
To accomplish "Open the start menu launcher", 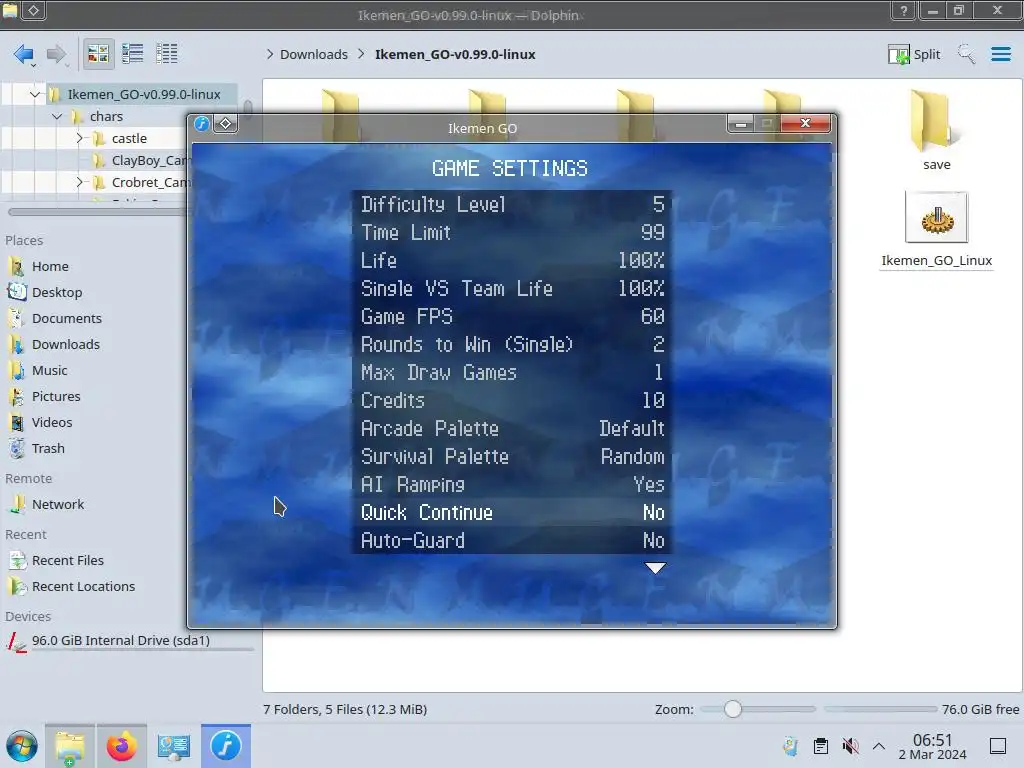I will [x=22, y=746].
